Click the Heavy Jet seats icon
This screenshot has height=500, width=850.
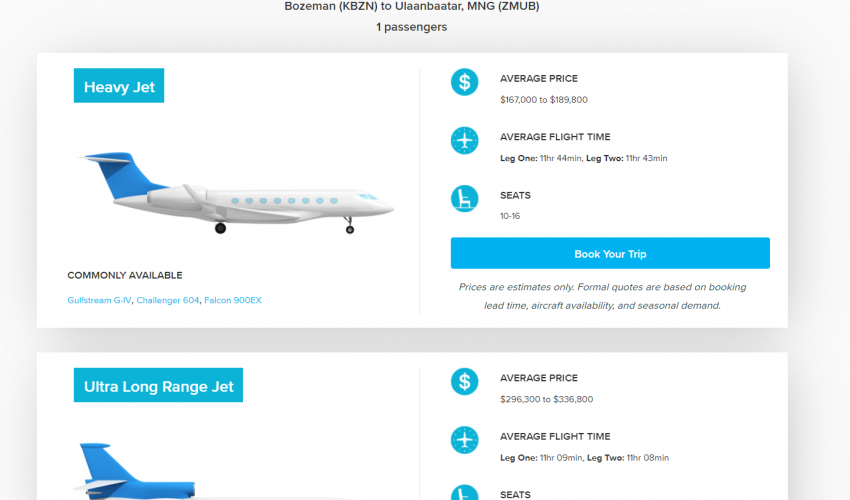click(464, 198)
